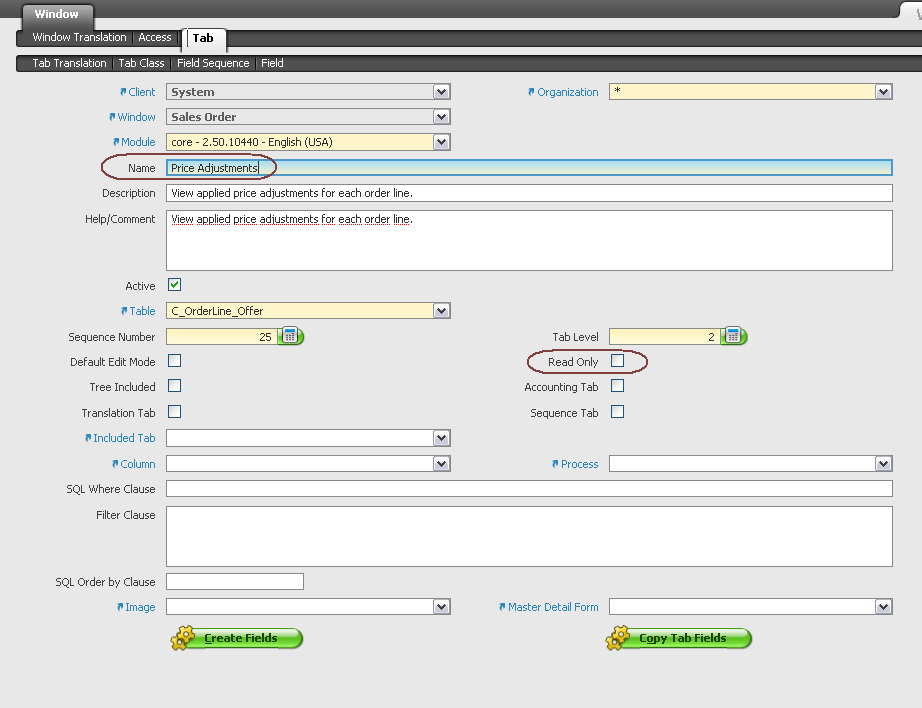Click the Organization link arrow icon
This screenshot has width=922, height=708.
click(531, 92)
